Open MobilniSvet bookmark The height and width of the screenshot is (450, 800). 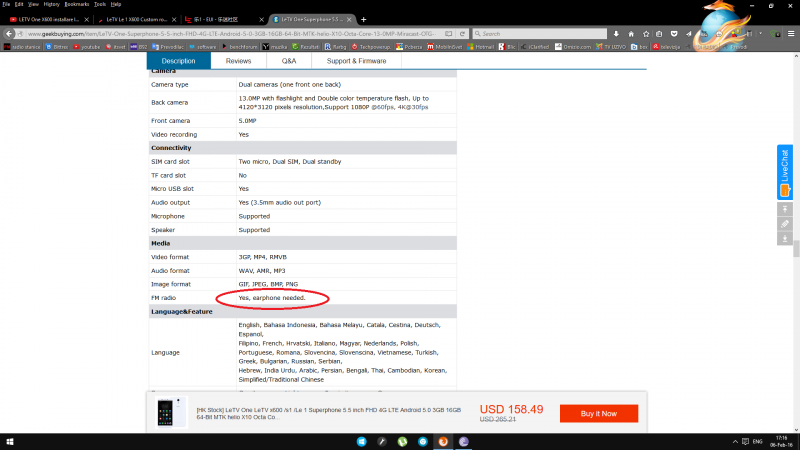444,47
